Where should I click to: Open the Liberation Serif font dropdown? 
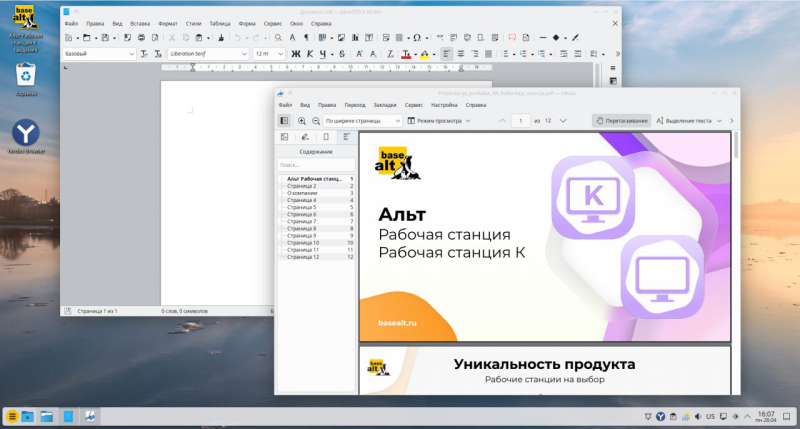click(x=243, y=53)
